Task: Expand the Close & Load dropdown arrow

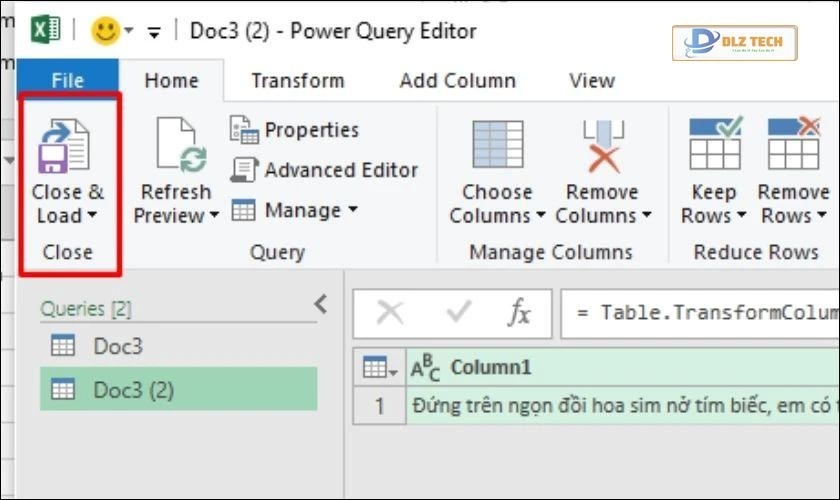Action: pyautogui.click(x=92, y=216)
